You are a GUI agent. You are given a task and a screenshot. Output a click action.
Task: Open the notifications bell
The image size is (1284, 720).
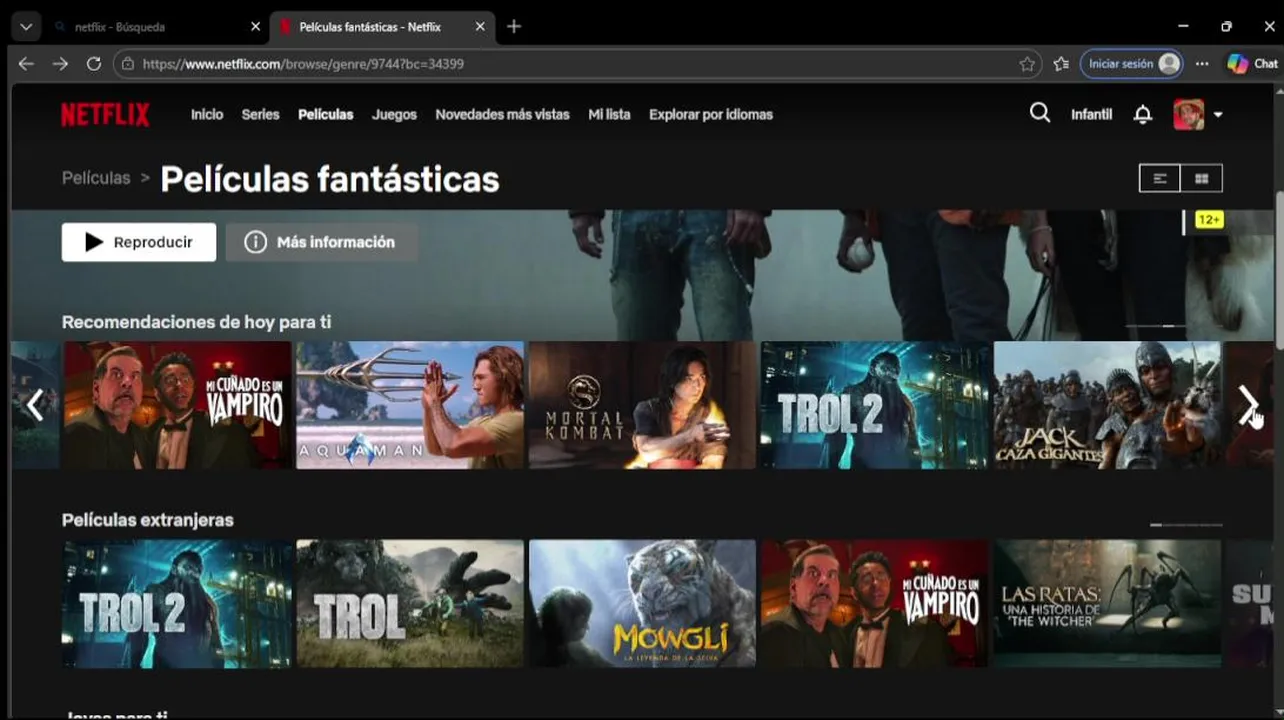(x=1143, y=115)
